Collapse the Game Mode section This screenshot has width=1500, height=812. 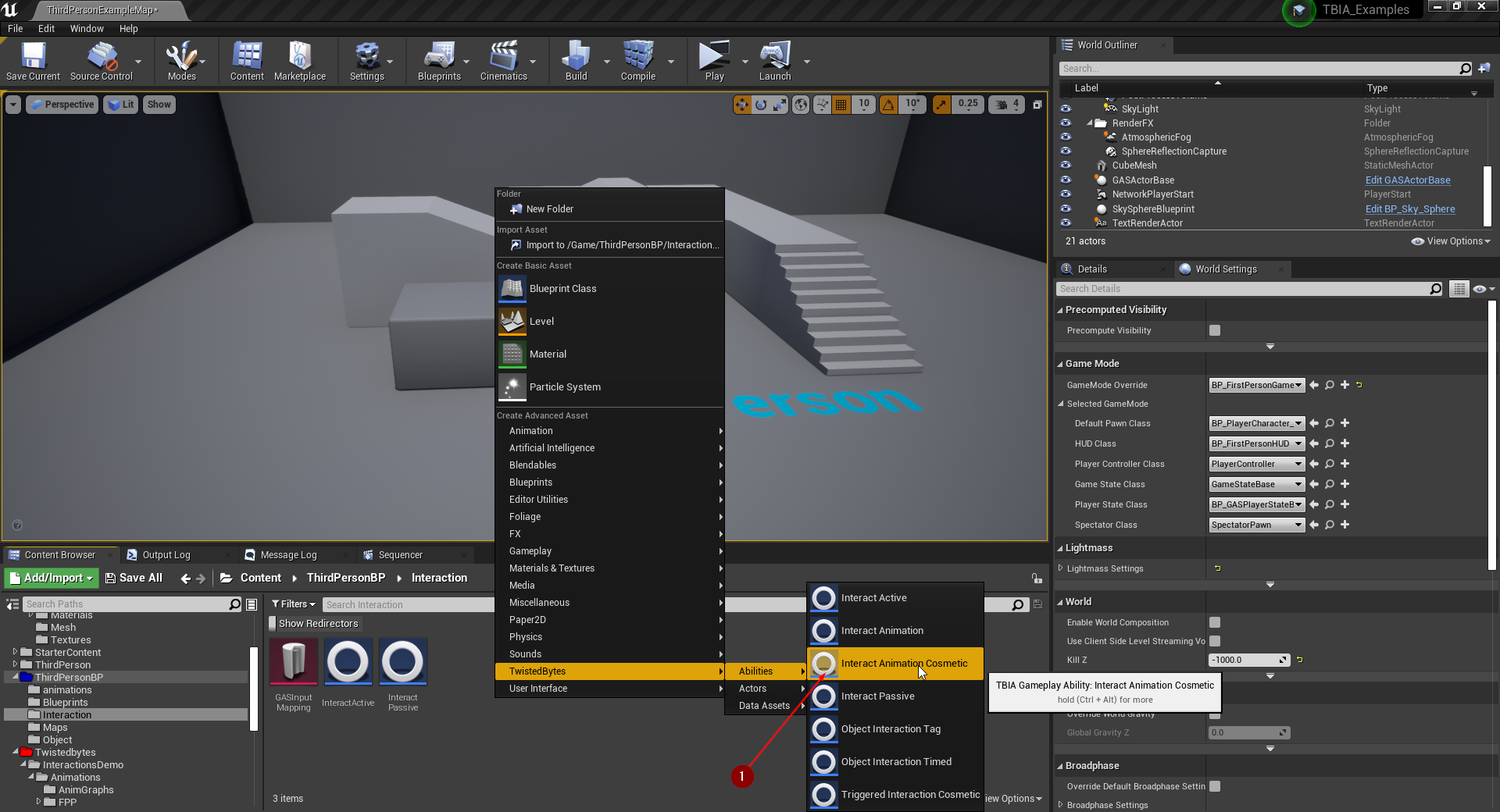[1060, 364]
